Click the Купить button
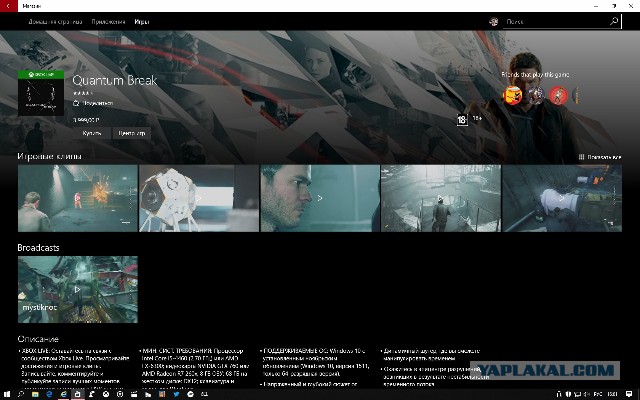This screenshot has height=400, width=640. 92,133
